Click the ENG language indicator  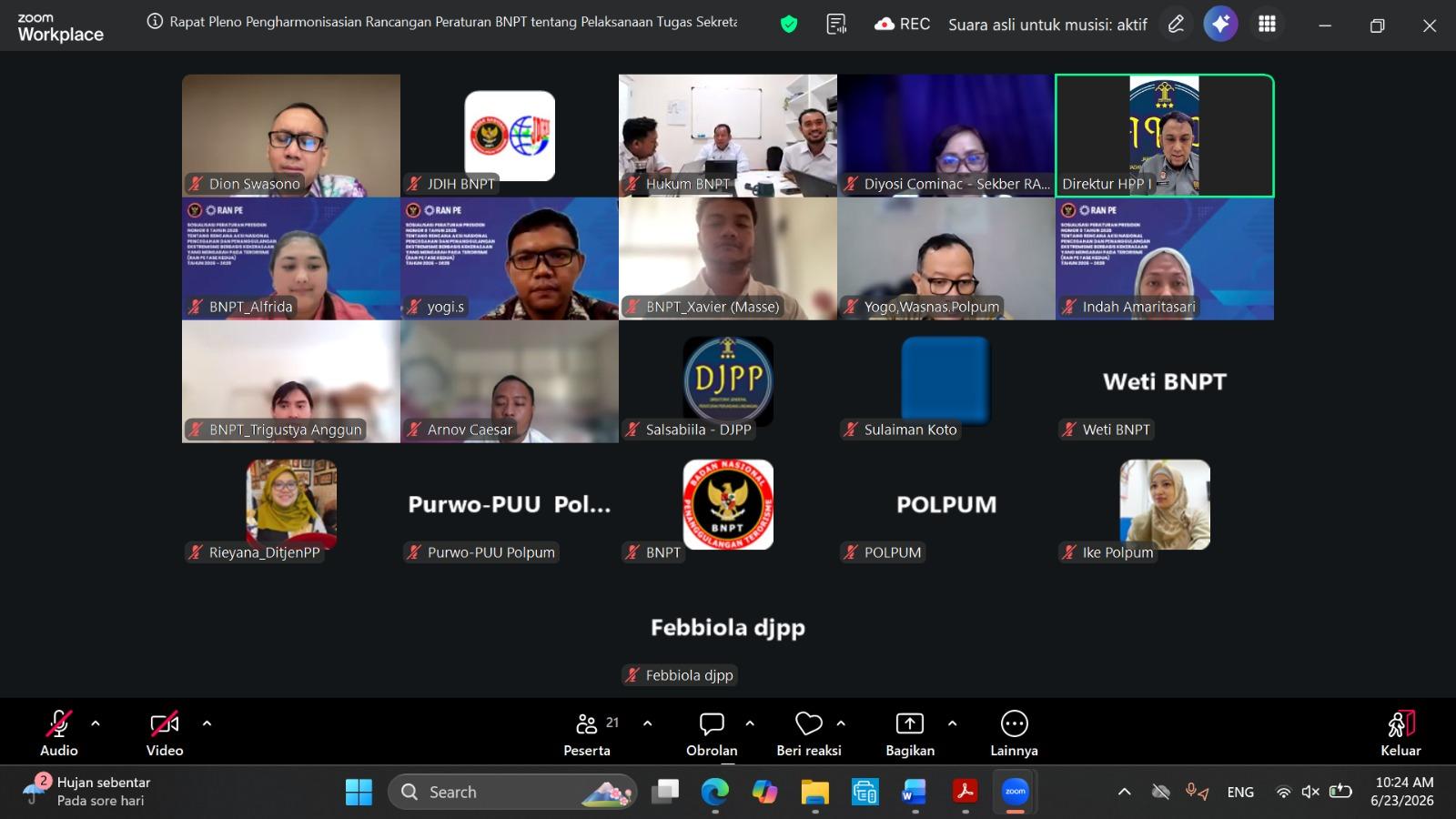(1240, 792)
